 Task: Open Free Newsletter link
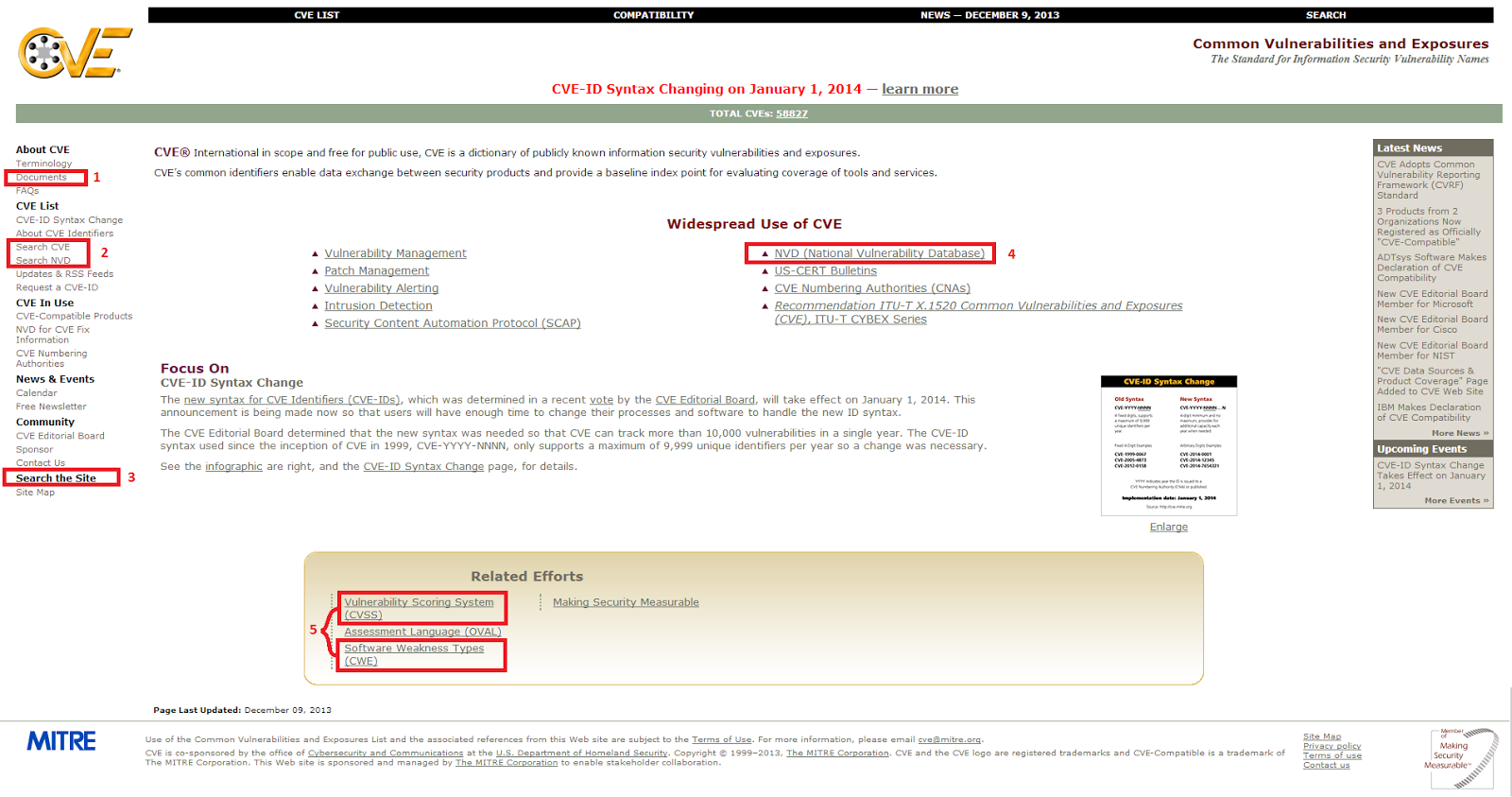tap(51, 407)
